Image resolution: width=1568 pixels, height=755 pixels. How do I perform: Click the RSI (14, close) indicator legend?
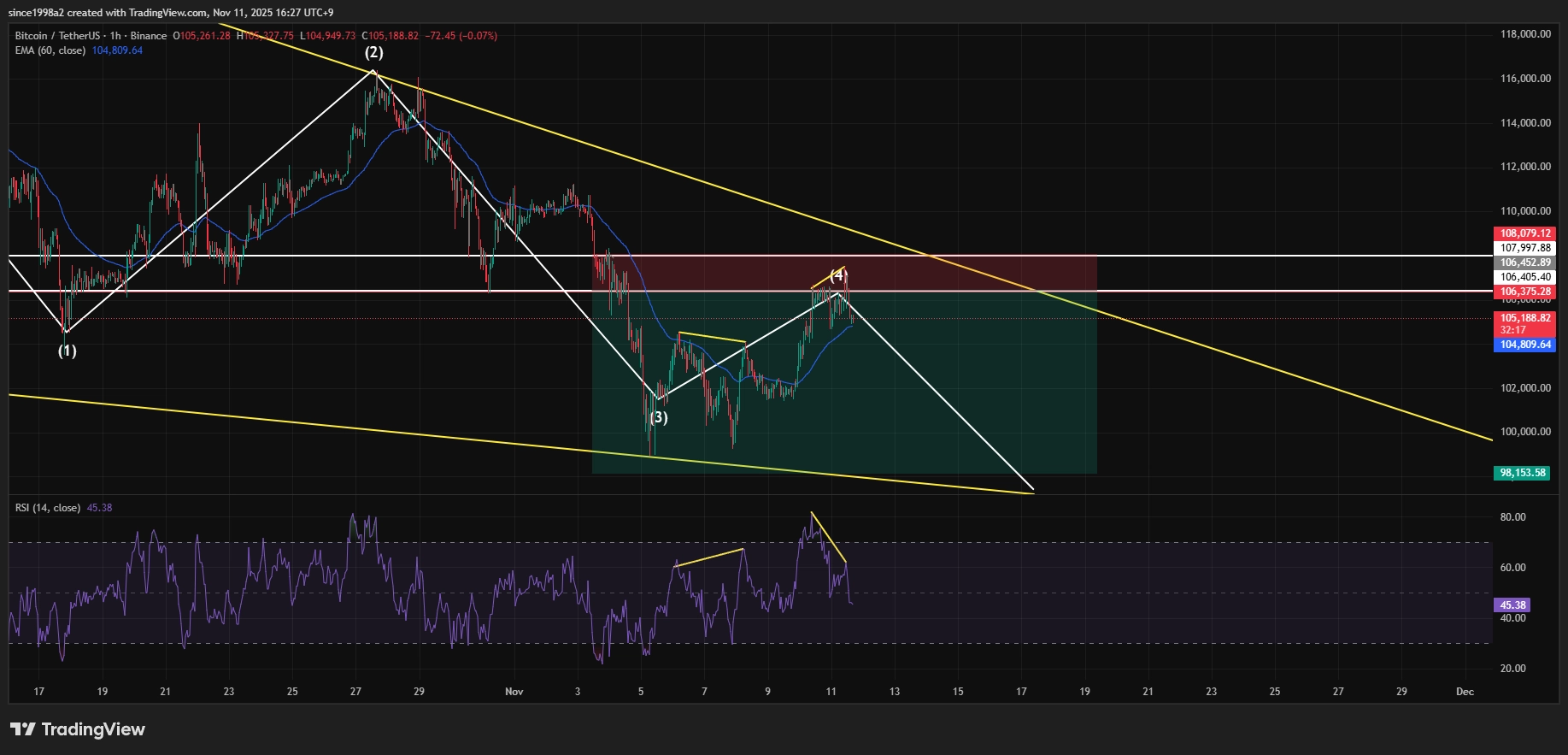click(x=48, y=508)
